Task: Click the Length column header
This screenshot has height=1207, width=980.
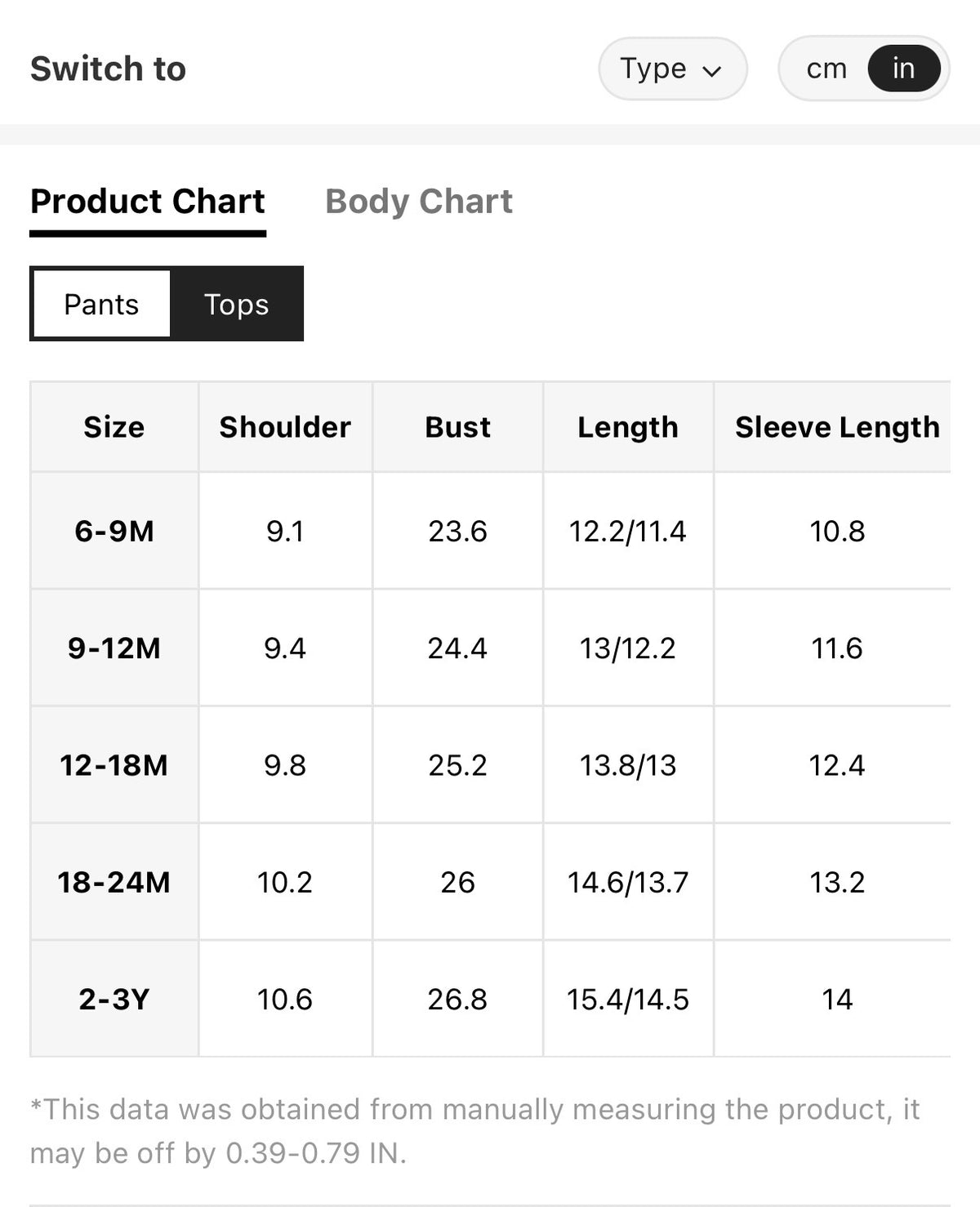Action: (x=628, y=427)
